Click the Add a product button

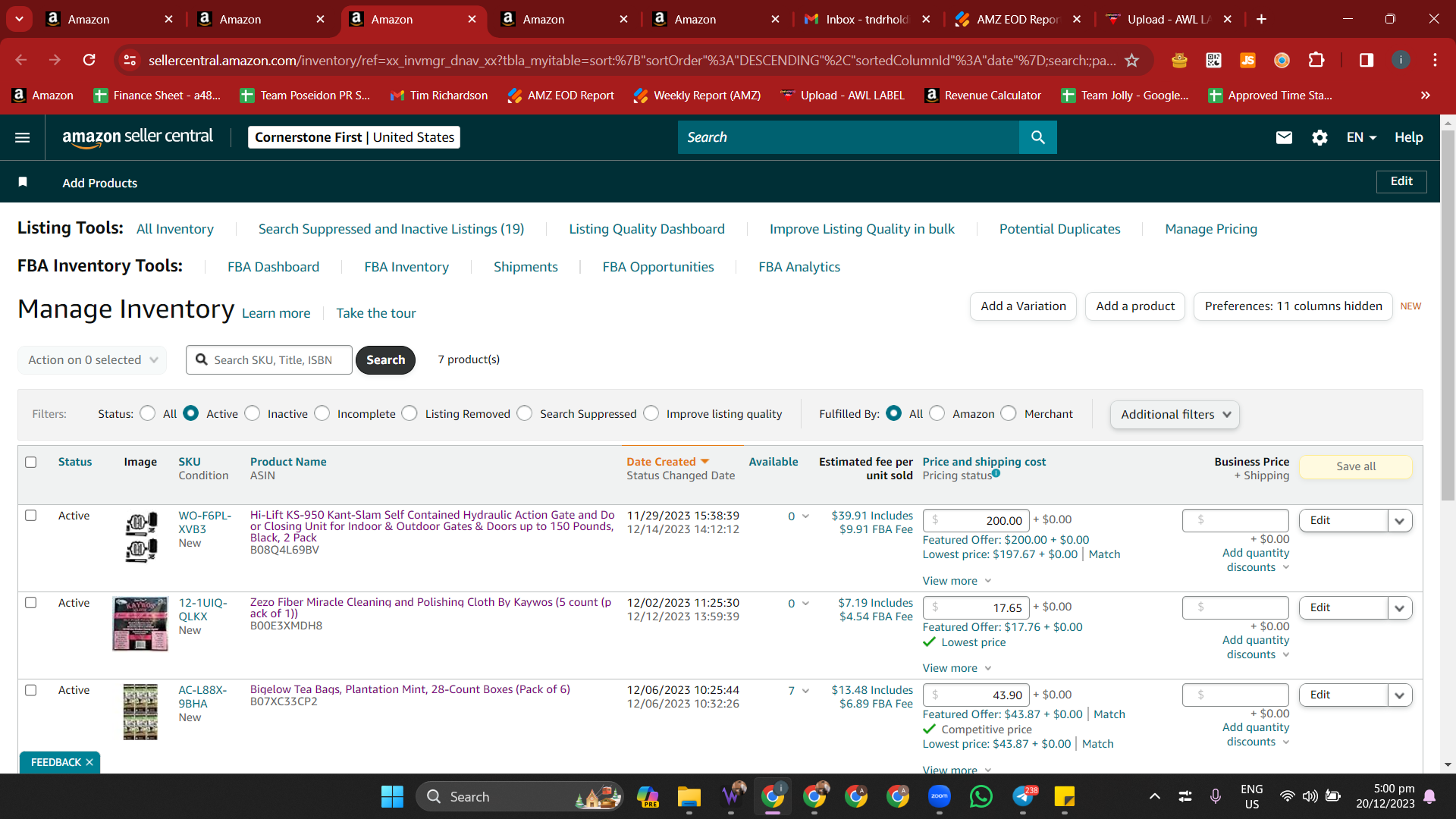coord(1135,306)
